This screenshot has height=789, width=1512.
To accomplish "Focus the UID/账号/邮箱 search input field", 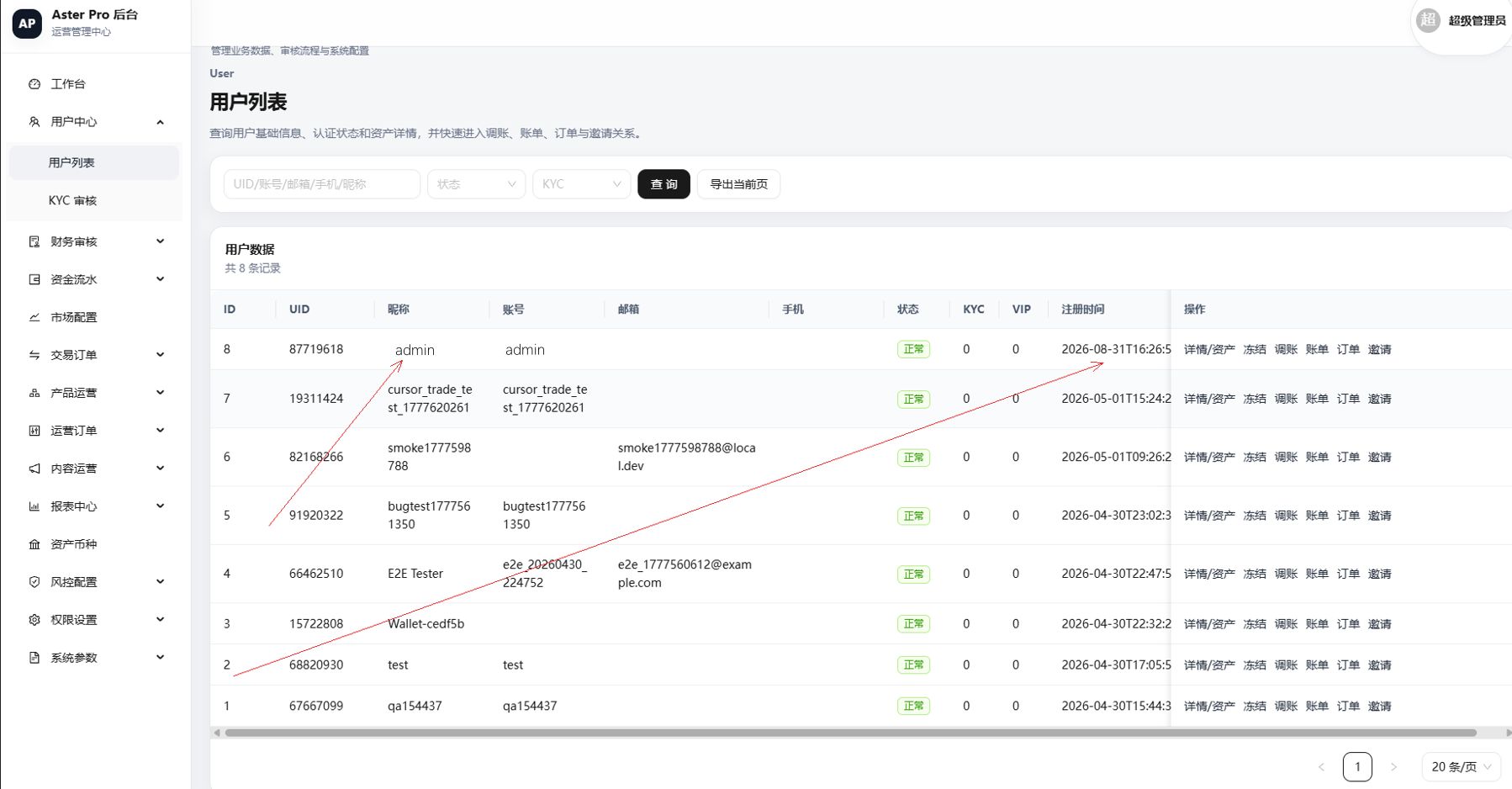I will [x=322, y=184].
